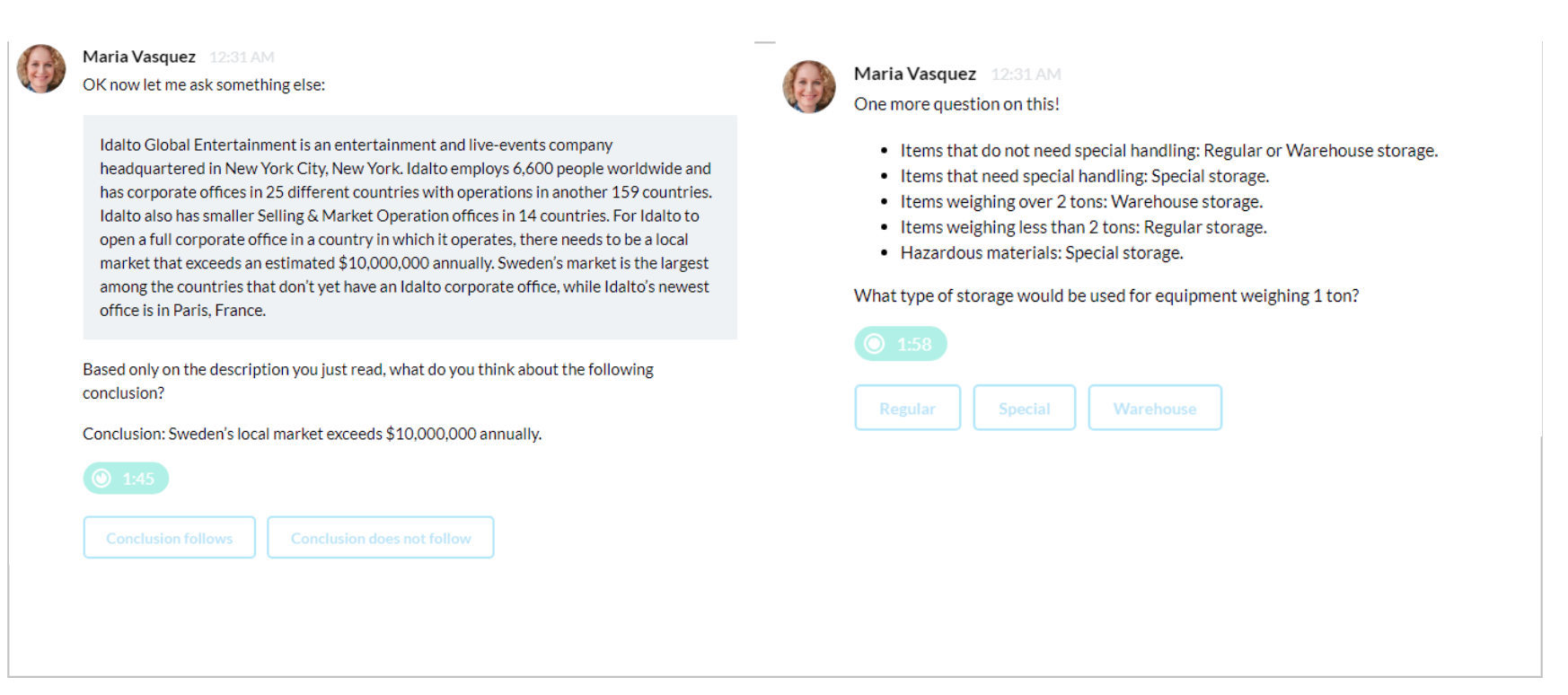Click the 12:31 AM timestamp on the left message
Viewport: 1568px width, 695px height.
[x=242, y=57]
